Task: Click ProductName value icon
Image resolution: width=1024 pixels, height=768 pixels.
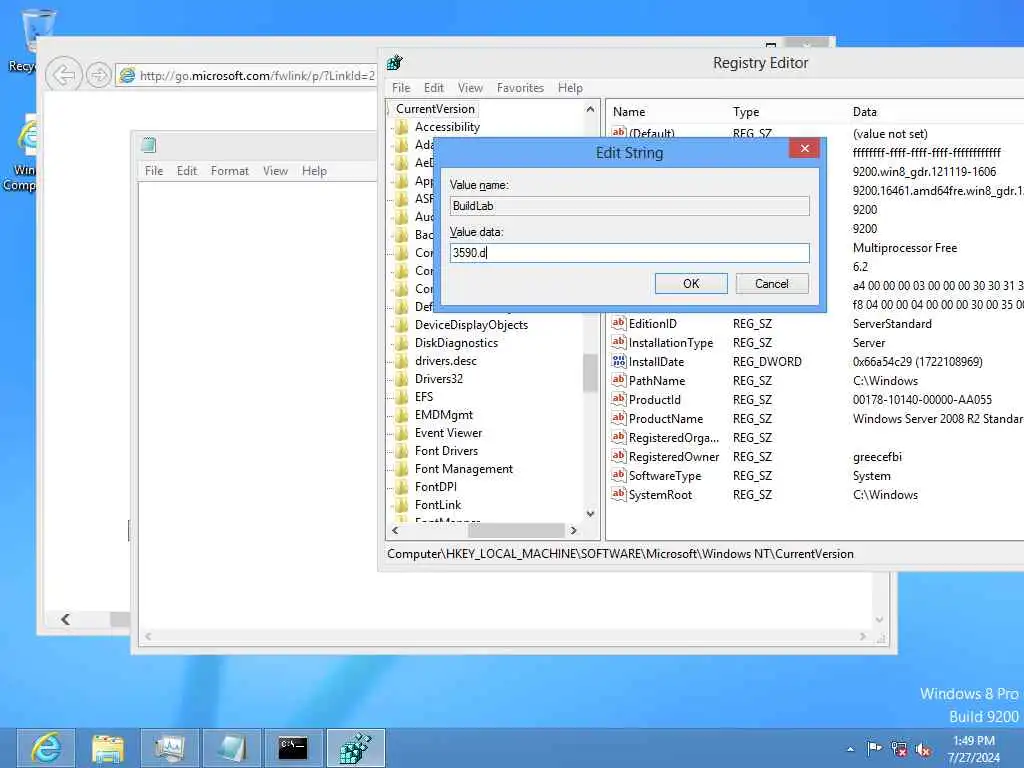Action: pos(618,418)
